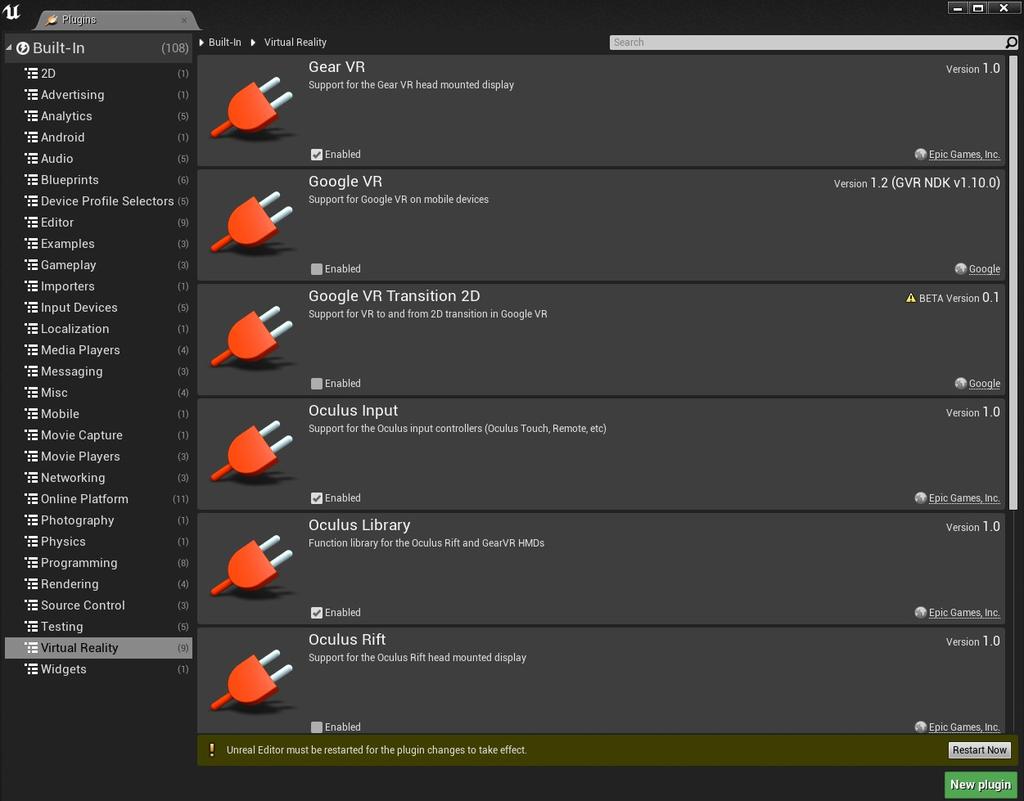Open Epic Games link under Oculus Rift

point(964,727)
